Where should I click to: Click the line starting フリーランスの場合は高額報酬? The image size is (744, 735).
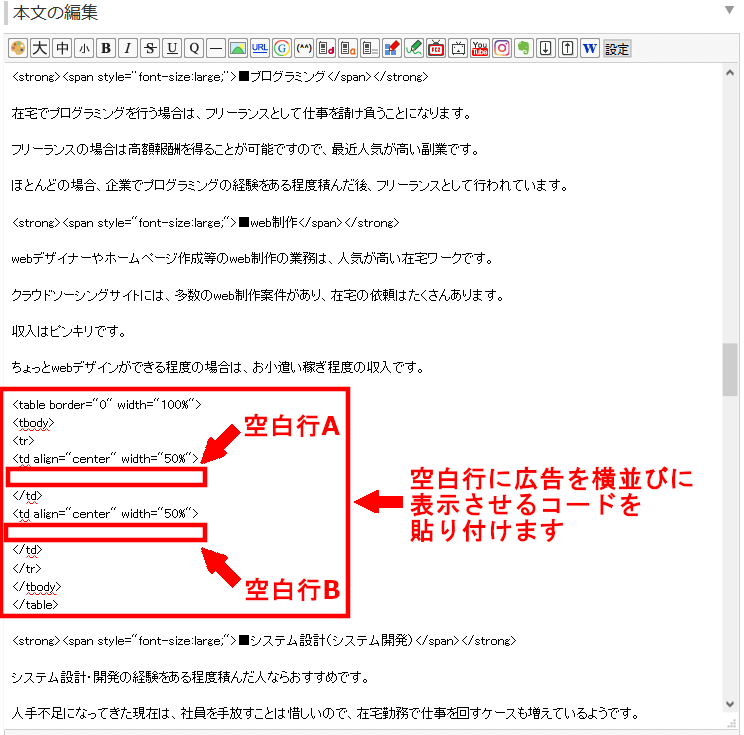(x=245, y=149)
